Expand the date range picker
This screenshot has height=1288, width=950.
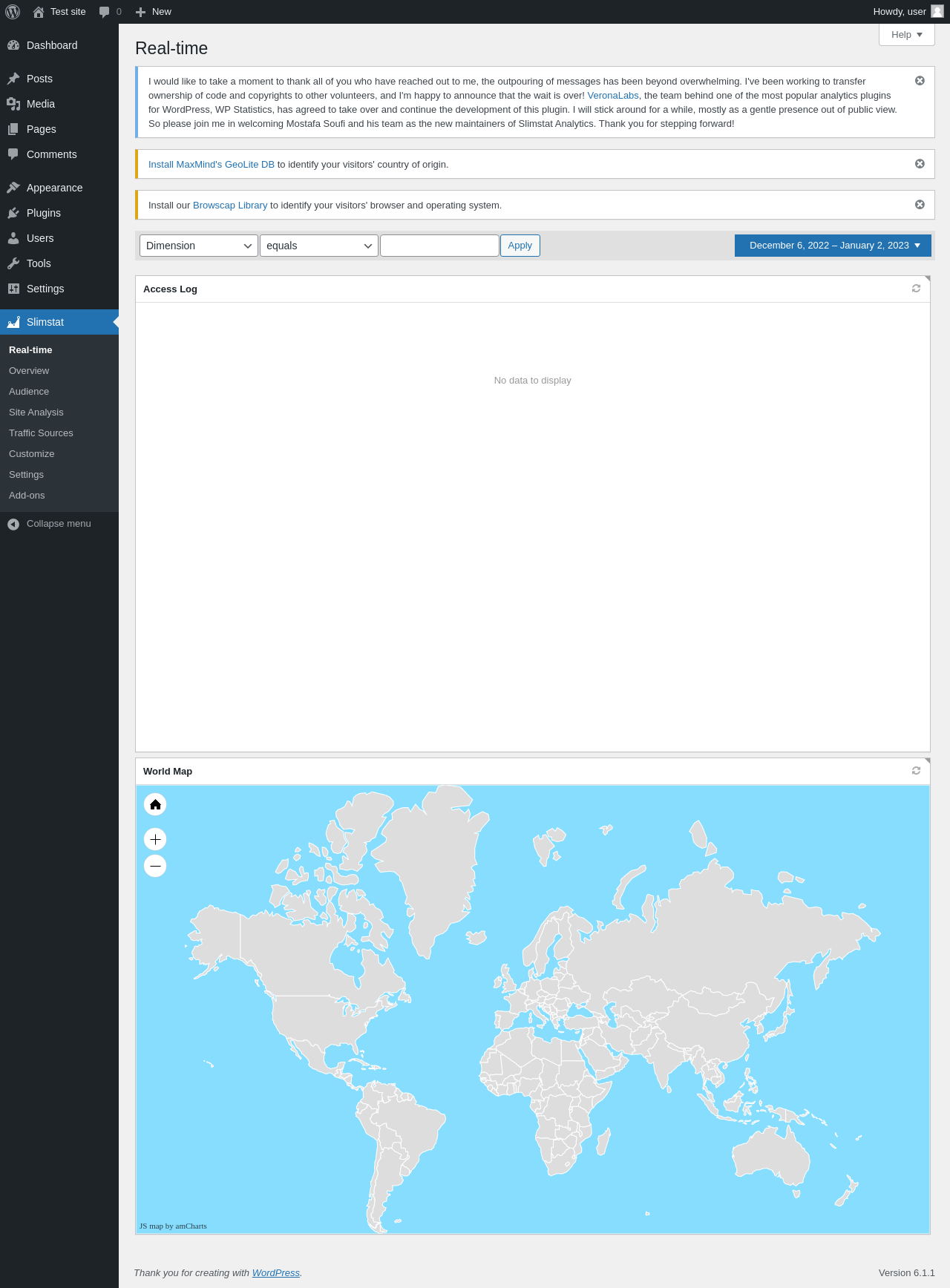pyautogui.click(x=833, y=246)
